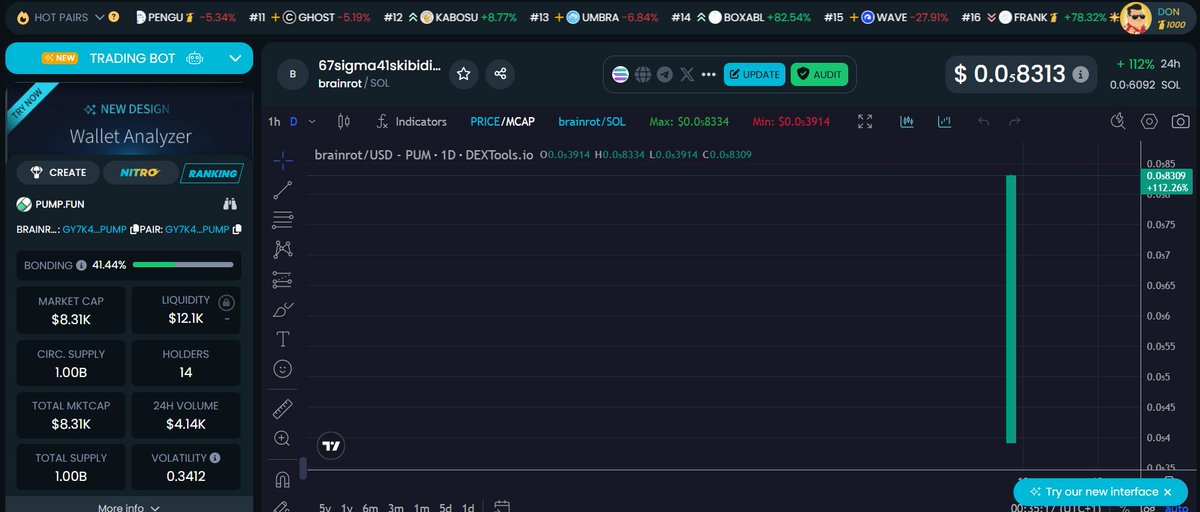Select the Fibonacci retracement tool
Screen dimensions: 1200x512
(283, 219)
